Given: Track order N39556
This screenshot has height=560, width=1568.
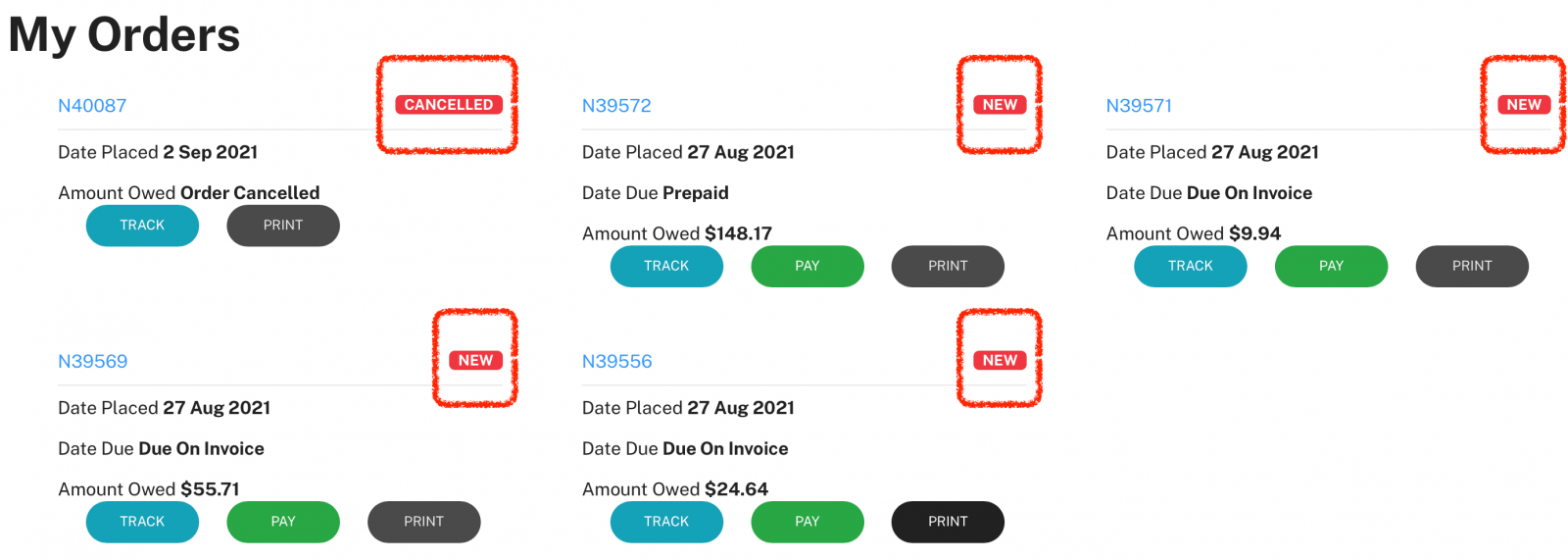Looking at the screenshot, I should (x=666, y=522).
